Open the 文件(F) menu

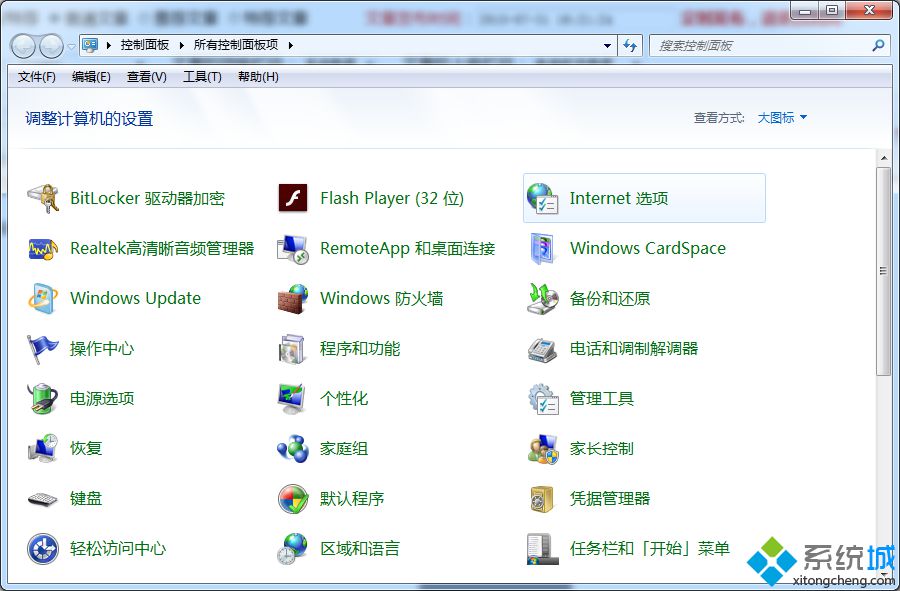36,77
